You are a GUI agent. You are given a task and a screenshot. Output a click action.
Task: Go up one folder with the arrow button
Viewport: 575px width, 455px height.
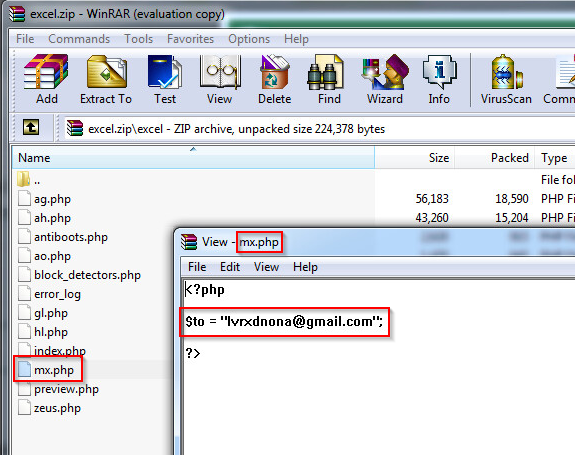[31, 128]
